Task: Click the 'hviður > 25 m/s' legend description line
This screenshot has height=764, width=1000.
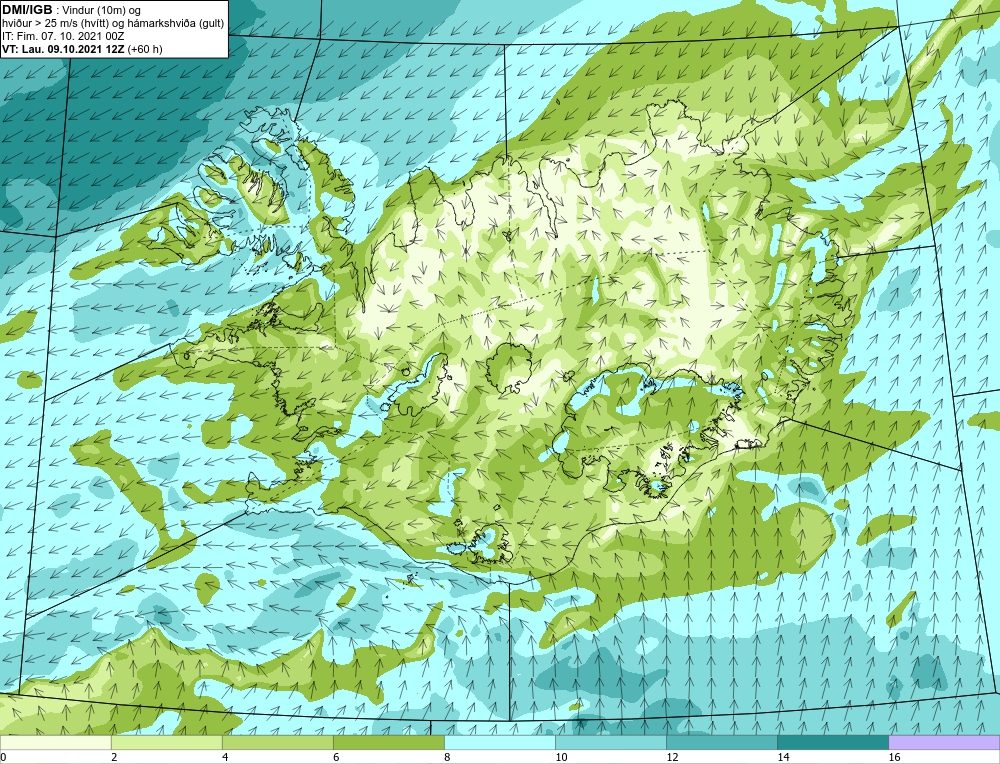Action: pyautogui.click(x=113, y=23)
